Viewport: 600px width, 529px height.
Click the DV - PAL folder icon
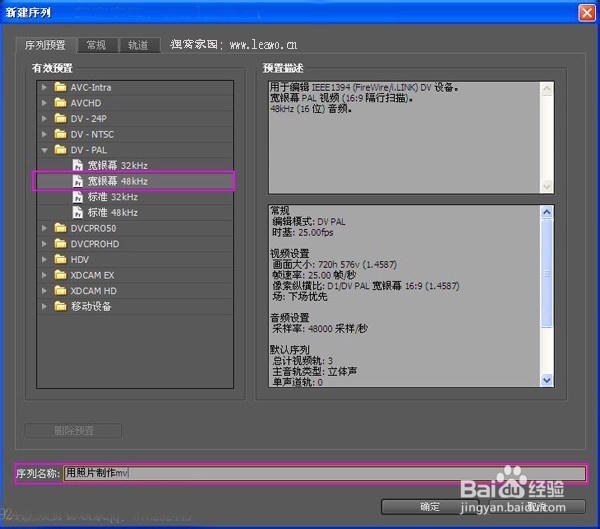(x=60, y=150)
